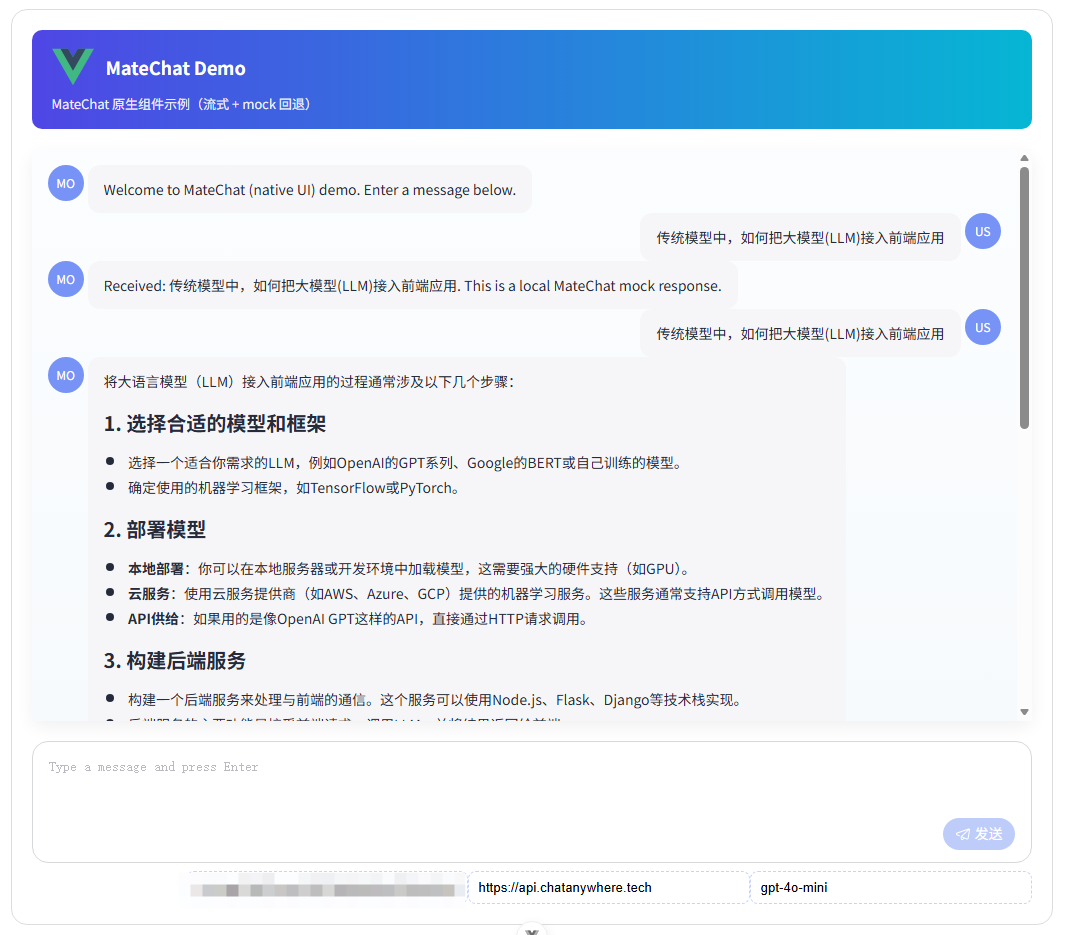Select the US avatar beside the repeated question

click(982, 327)
